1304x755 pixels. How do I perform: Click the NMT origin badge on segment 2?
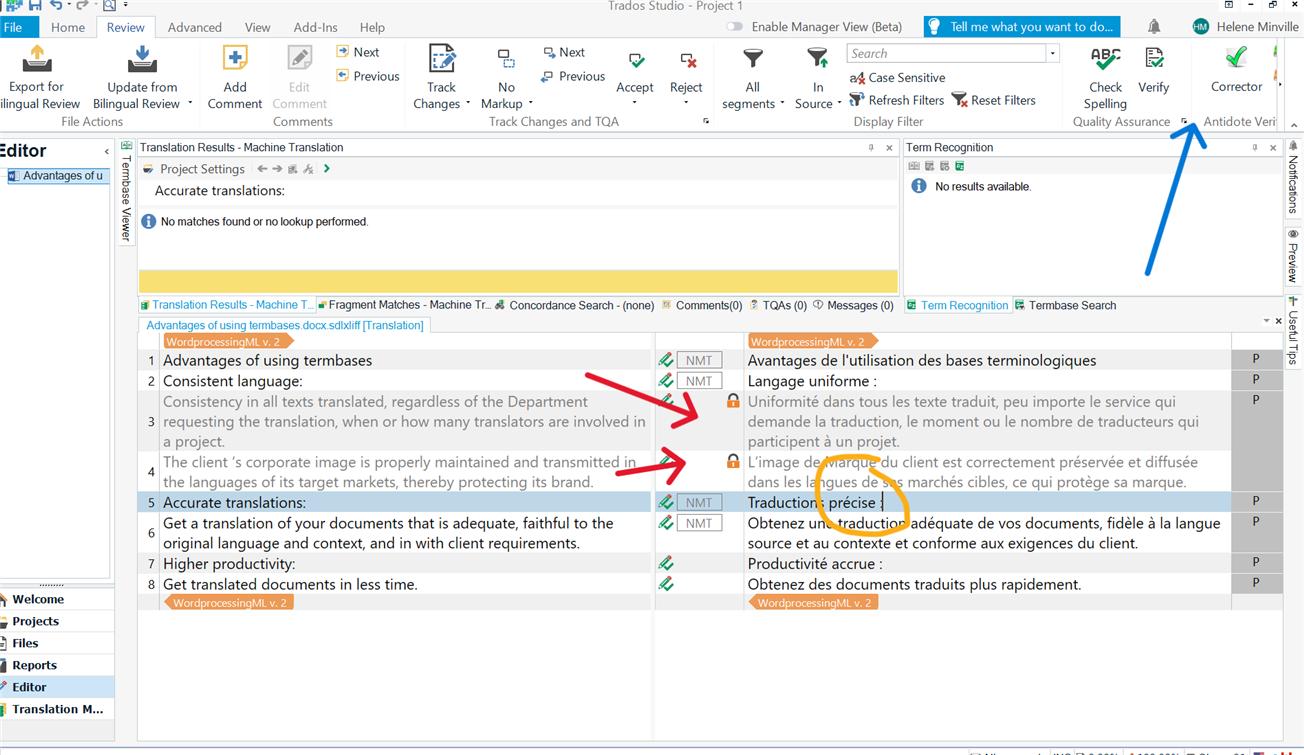coord(699,381)
